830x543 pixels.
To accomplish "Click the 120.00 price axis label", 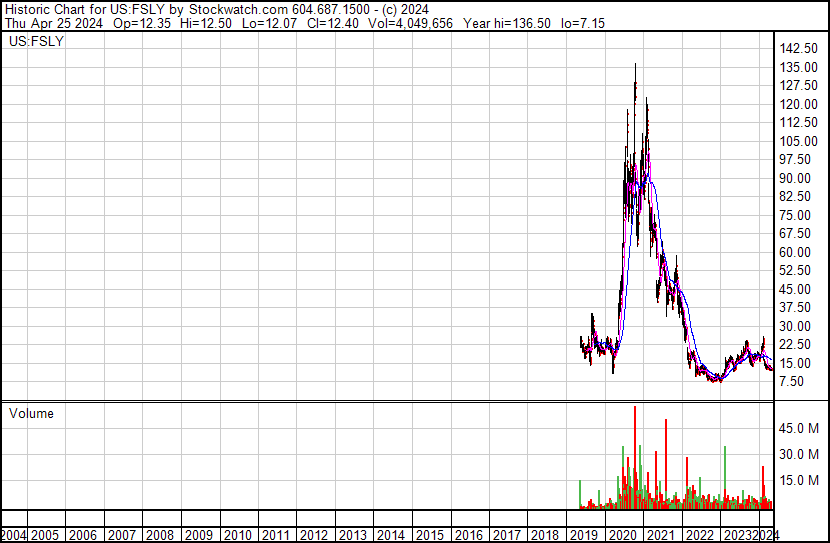I will tap(798, 104).
